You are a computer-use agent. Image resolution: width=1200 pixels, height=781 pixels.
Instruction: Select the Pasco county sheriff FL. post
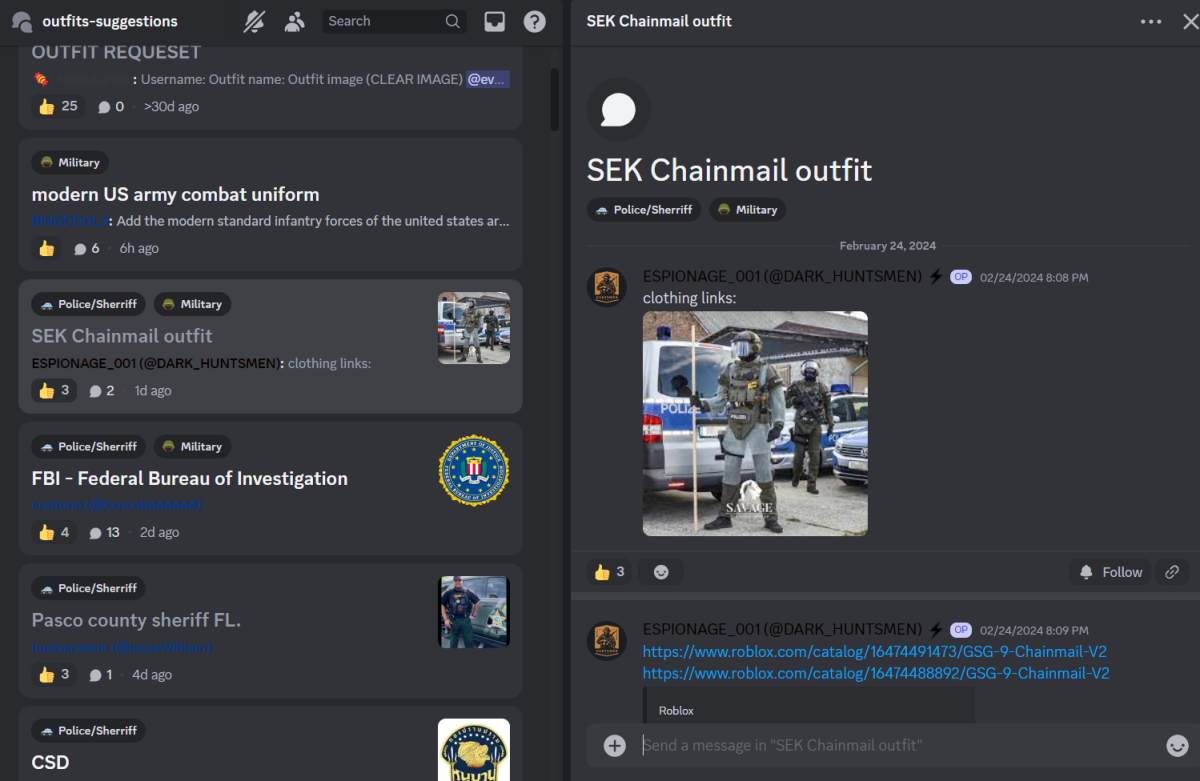tap(136, 620)
